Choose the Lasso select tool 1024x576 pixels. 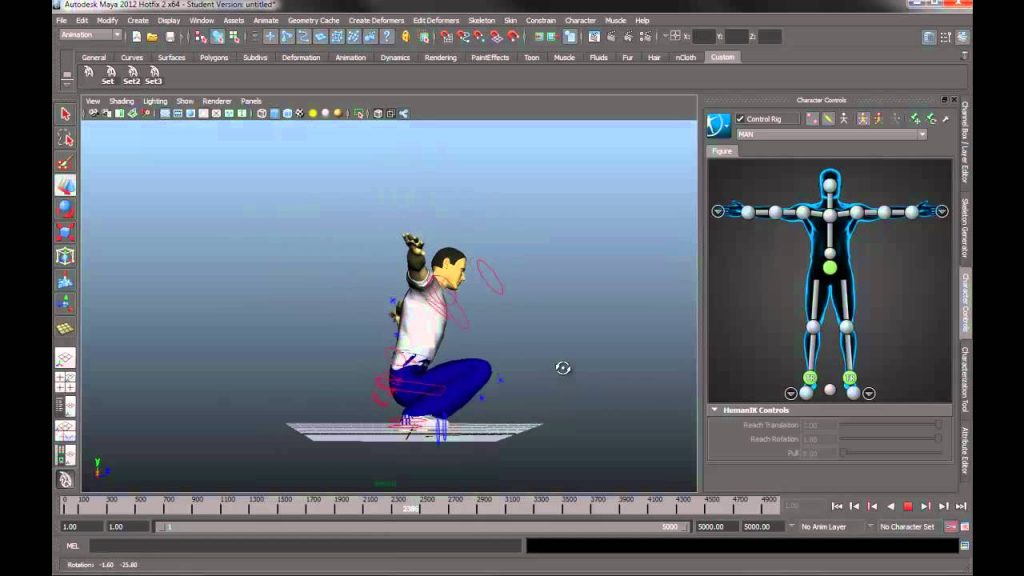[65, 138]
